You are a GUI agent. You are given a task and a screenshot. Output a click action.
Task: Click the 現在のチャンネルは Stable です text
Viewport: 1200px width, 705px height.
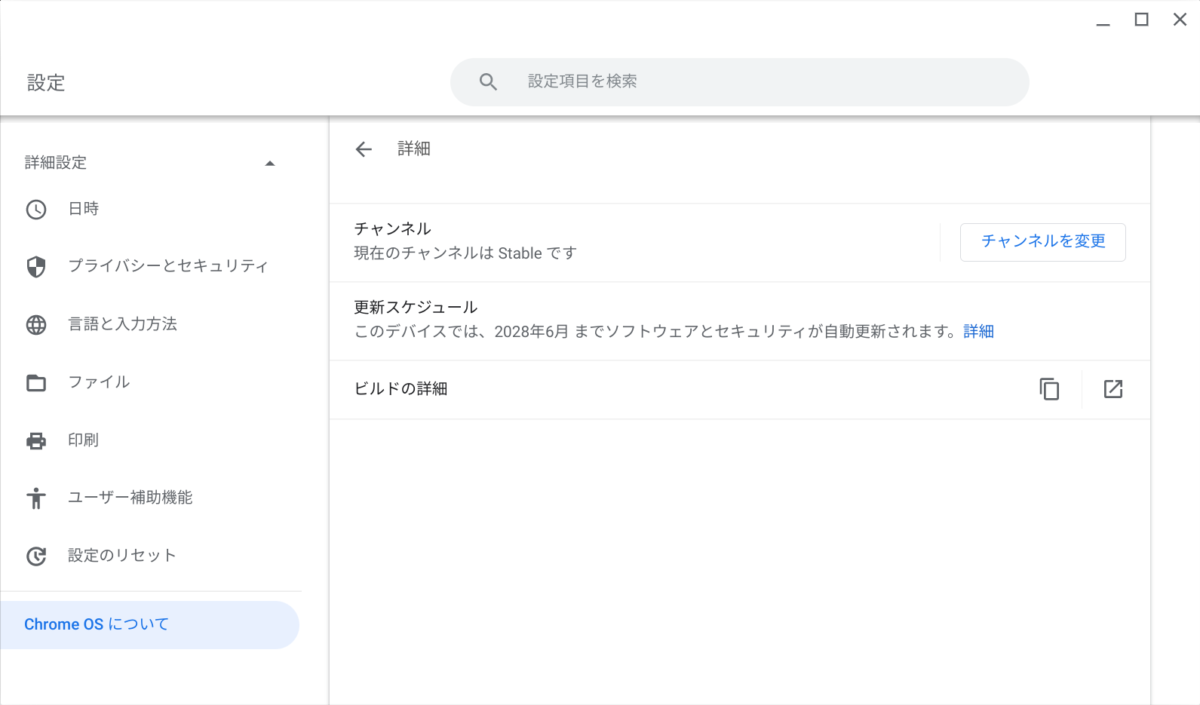point(466,253)
